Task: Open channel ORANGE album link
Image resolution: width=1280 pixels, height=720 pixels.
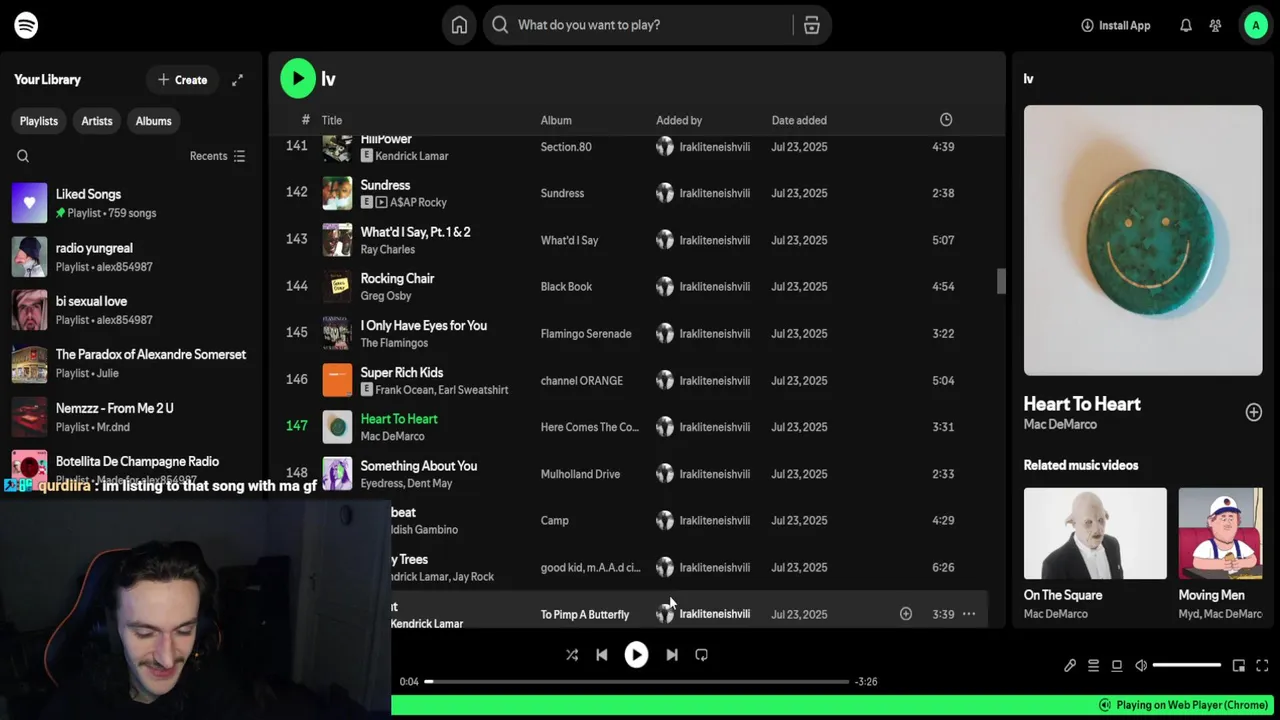Action: tap(582, 381)
